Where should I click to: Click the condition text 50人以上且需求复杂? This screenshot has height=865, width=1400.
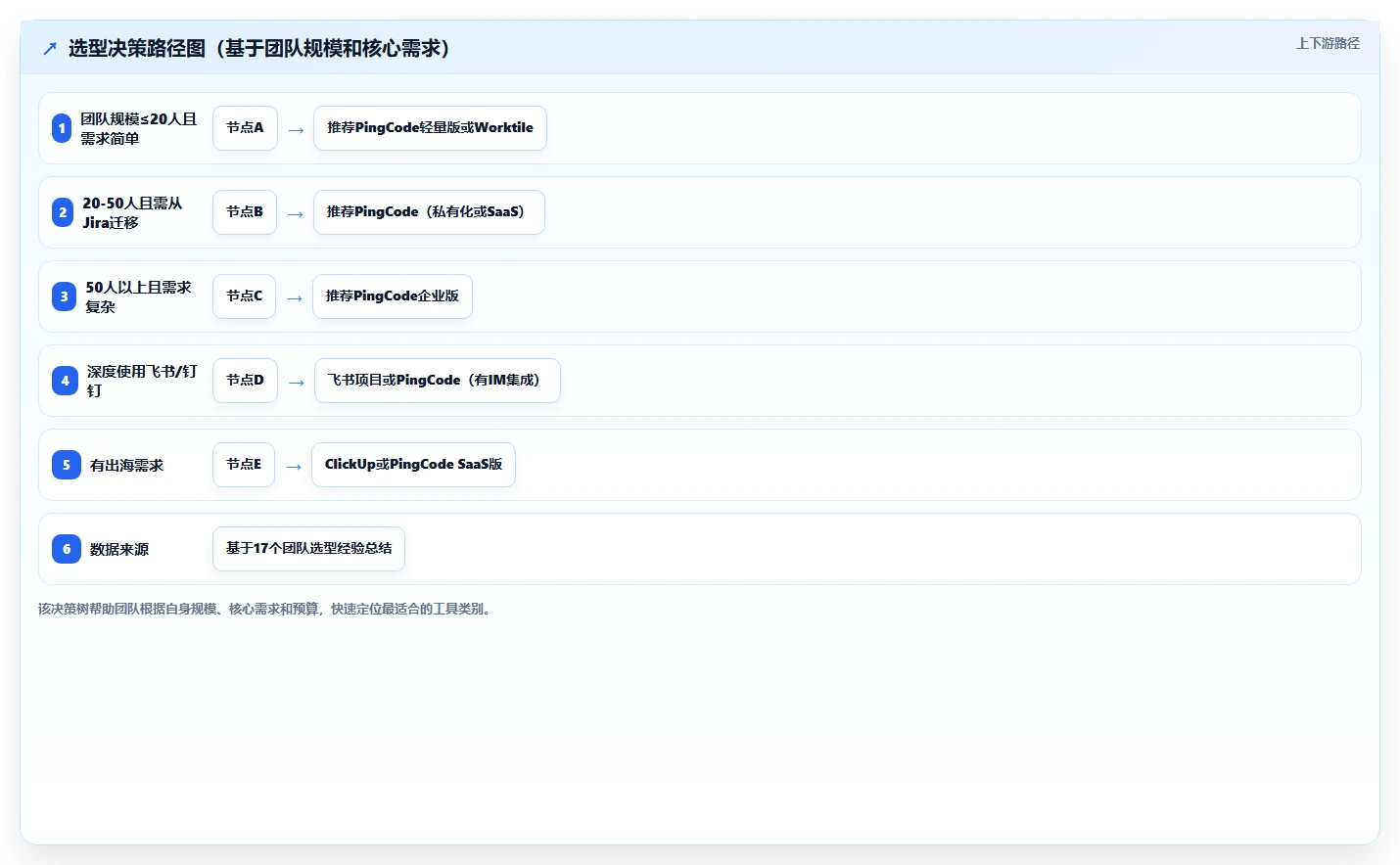point(138,296)
